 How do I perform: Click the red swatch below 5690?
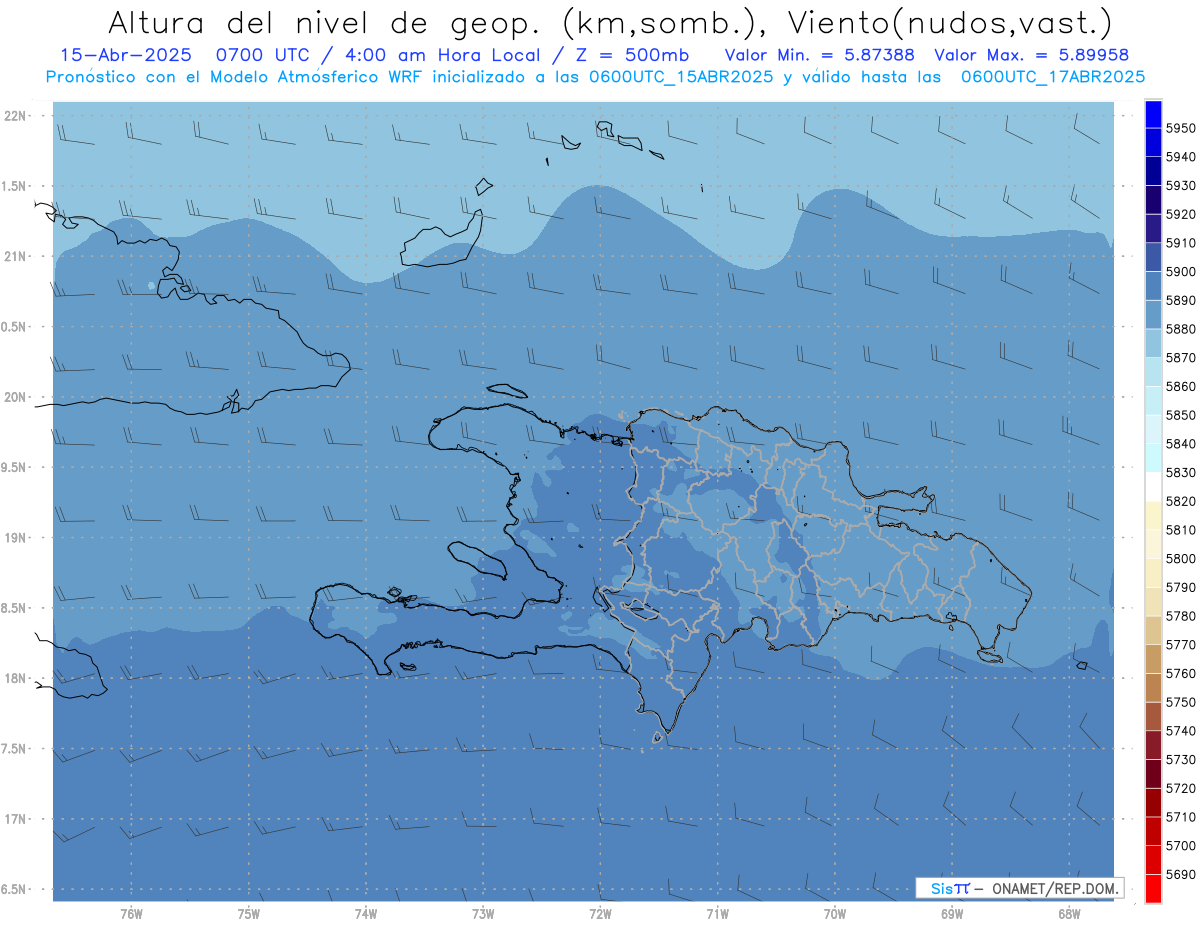click(x=1153, y=889)
